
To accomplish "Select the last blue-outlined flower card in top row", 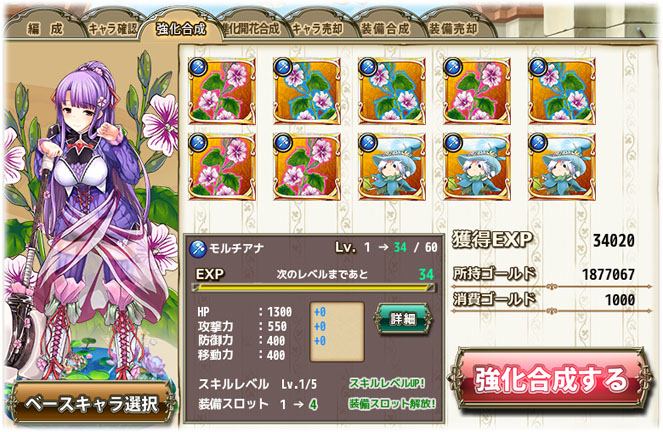I will [562, 91].
